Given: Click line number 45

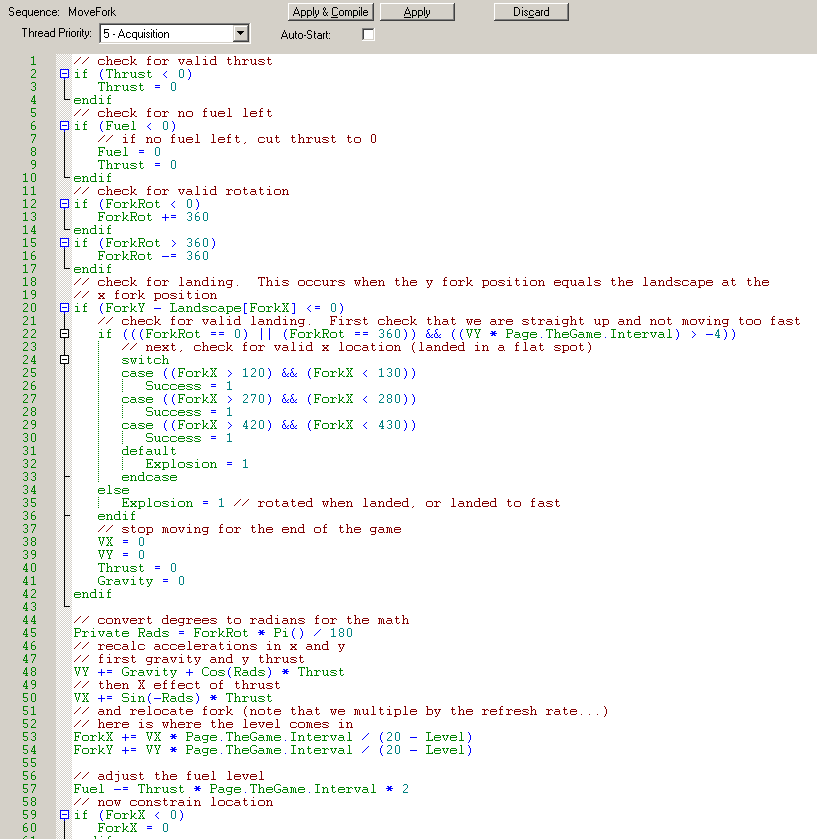Looking at the screenshot, I should pyautogui.click(x=30, y=633).
